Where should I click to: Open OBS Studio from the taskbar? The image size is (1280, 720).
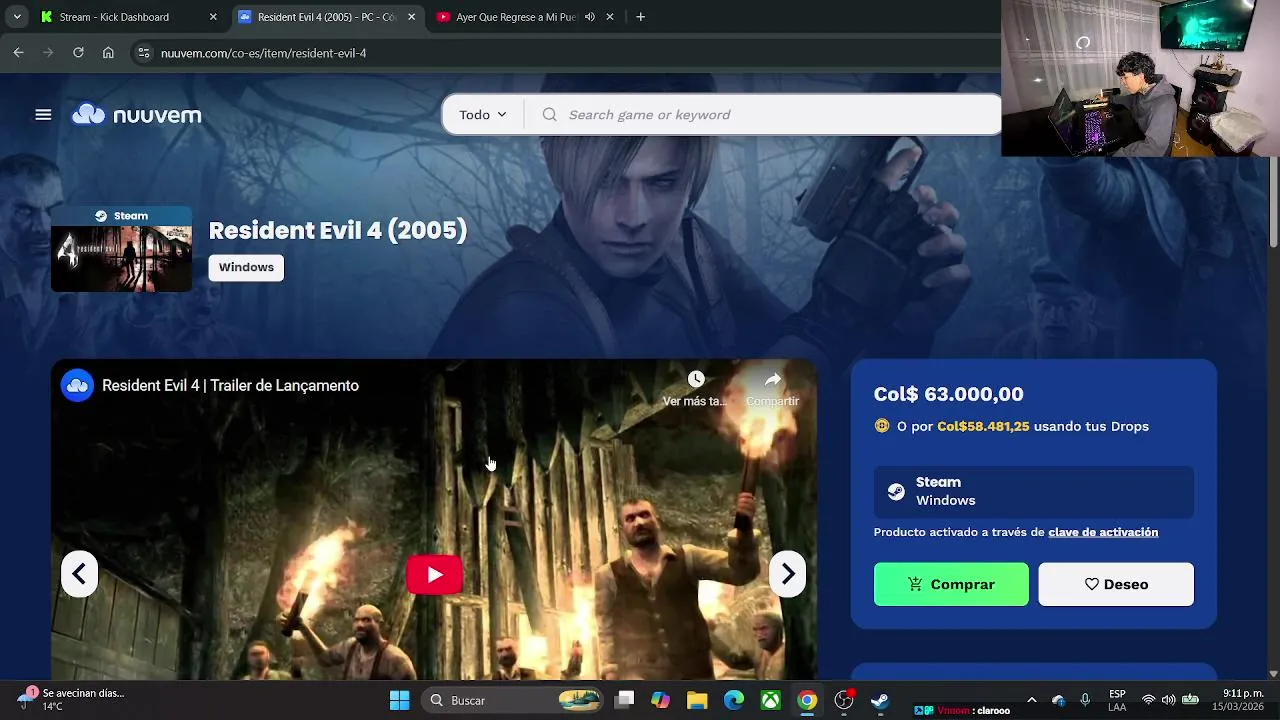tap(844, 700)
